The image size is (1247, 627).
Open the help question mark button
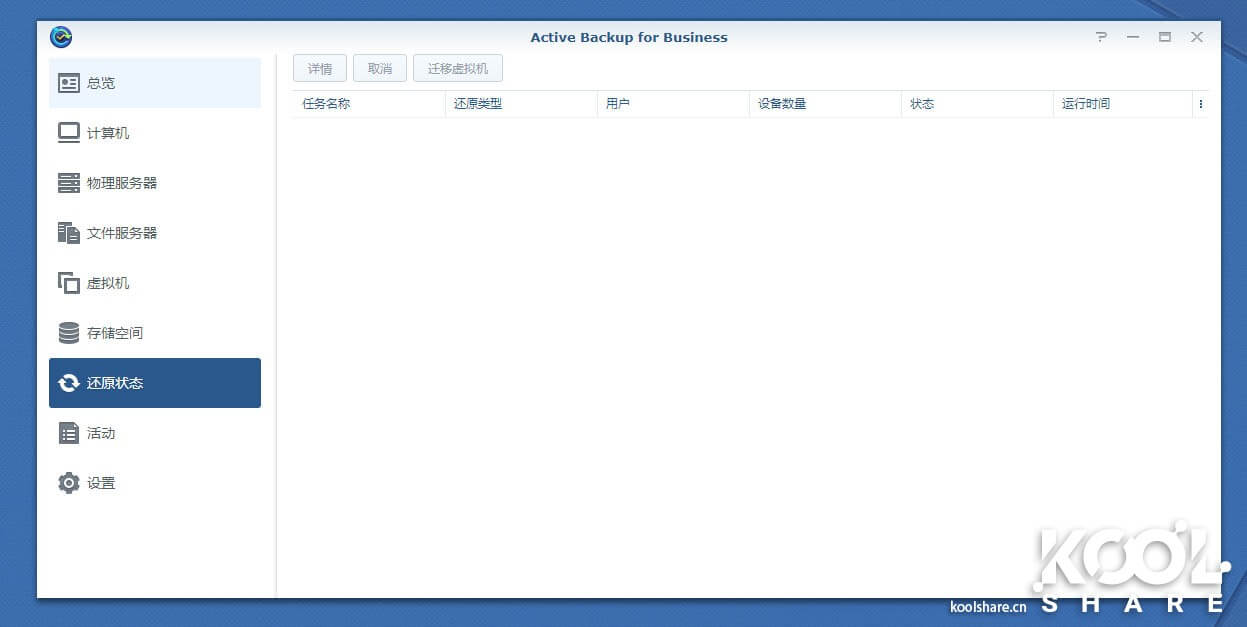(1101, 37)
